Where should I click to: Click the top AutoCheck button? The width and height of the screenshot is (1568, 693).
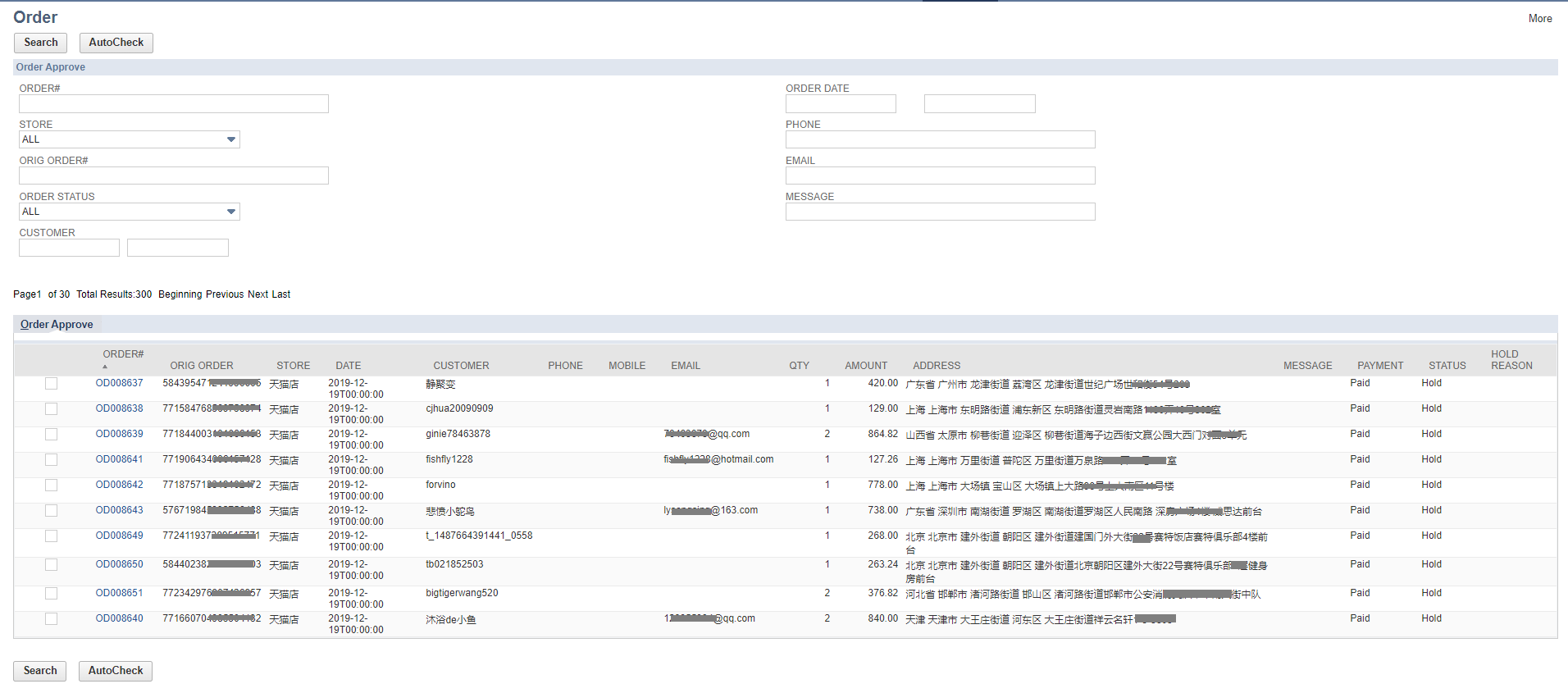pyautogui.click(x=116, y=43)
